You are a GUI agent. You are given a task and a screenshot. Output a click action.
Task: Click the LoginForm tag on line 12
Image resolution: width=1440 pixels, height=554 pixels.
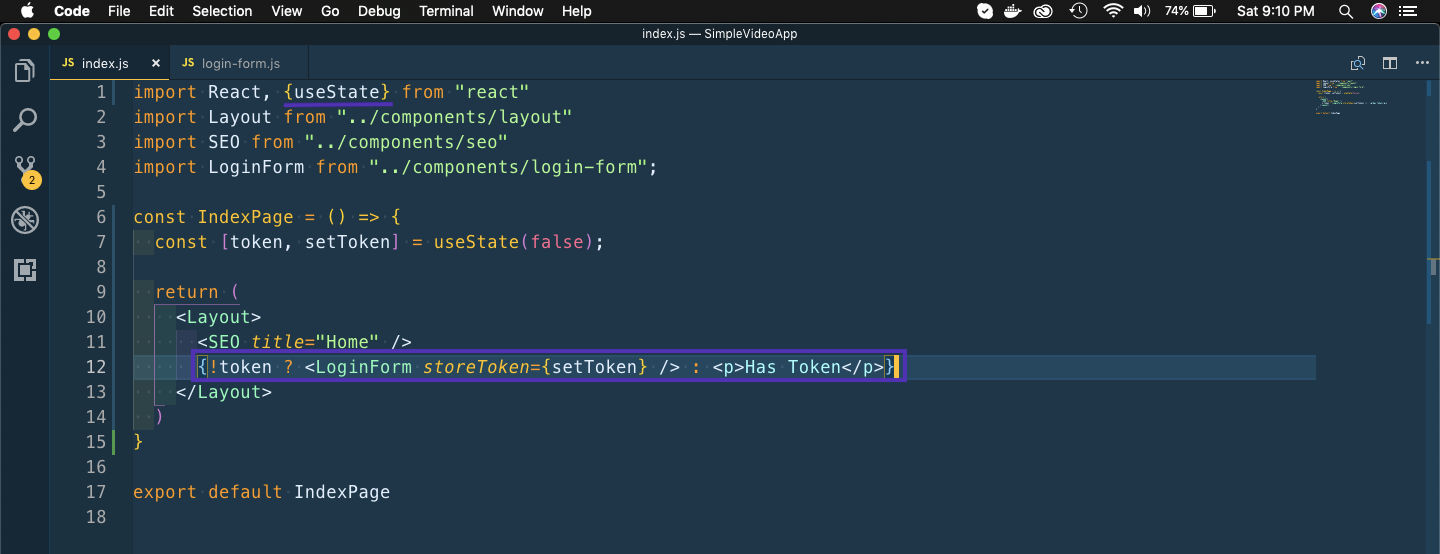[364, 367]
